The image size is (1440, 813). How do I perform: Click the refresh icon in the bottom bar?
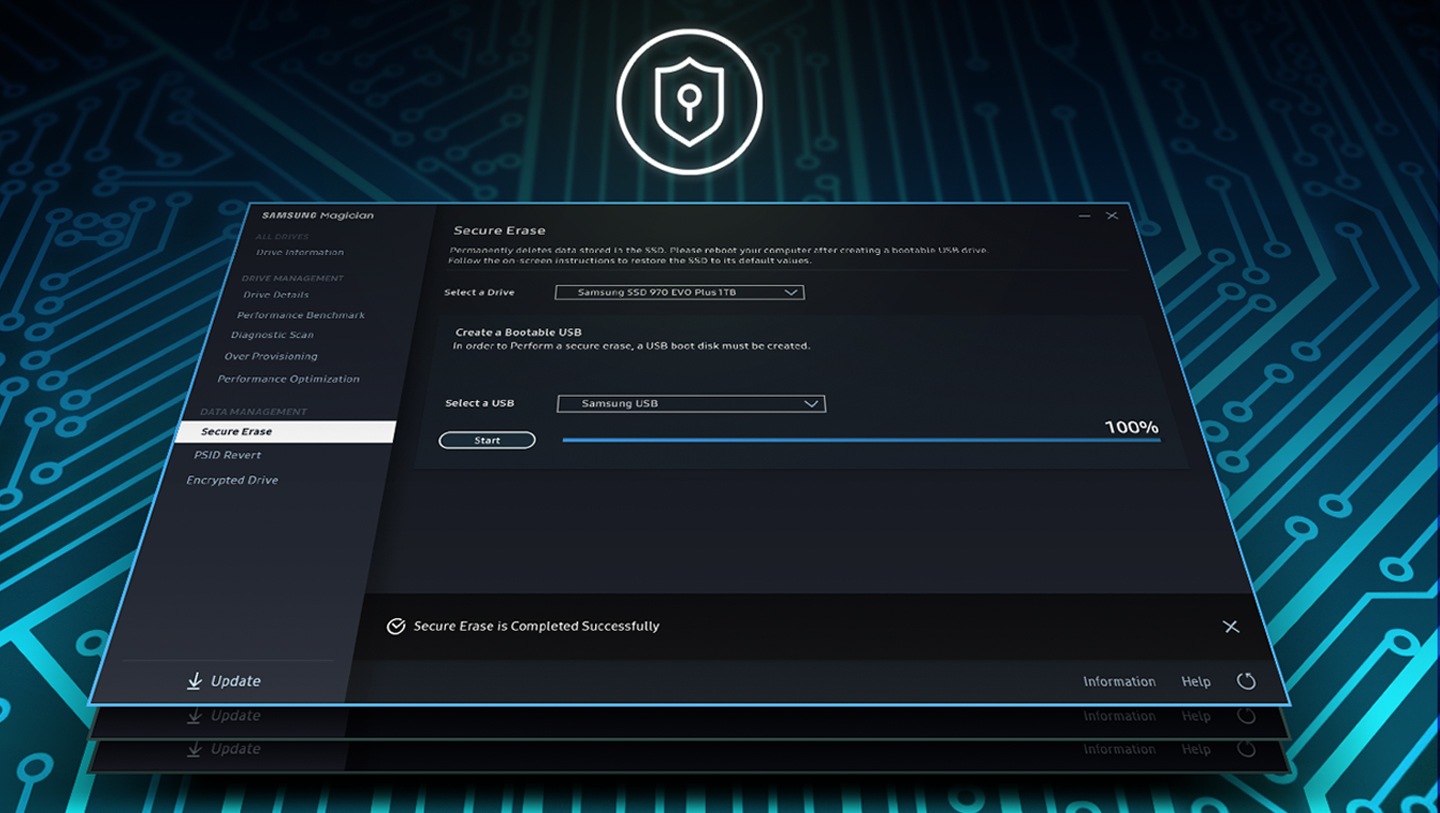pyautogui.click(x=1245, y=681)
